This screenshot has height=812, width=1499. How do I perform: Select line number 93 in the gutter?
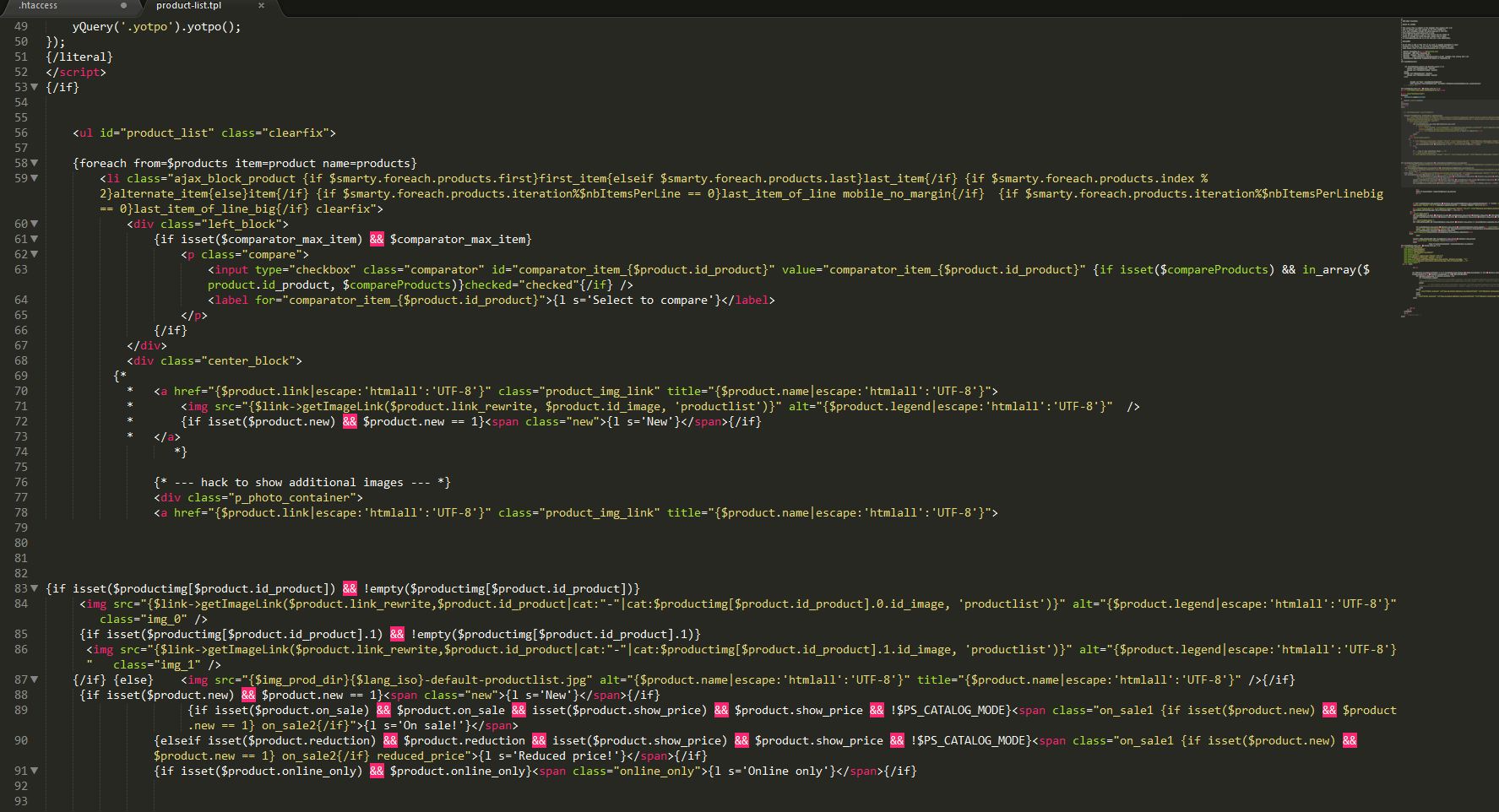click(x=21, y=801)
